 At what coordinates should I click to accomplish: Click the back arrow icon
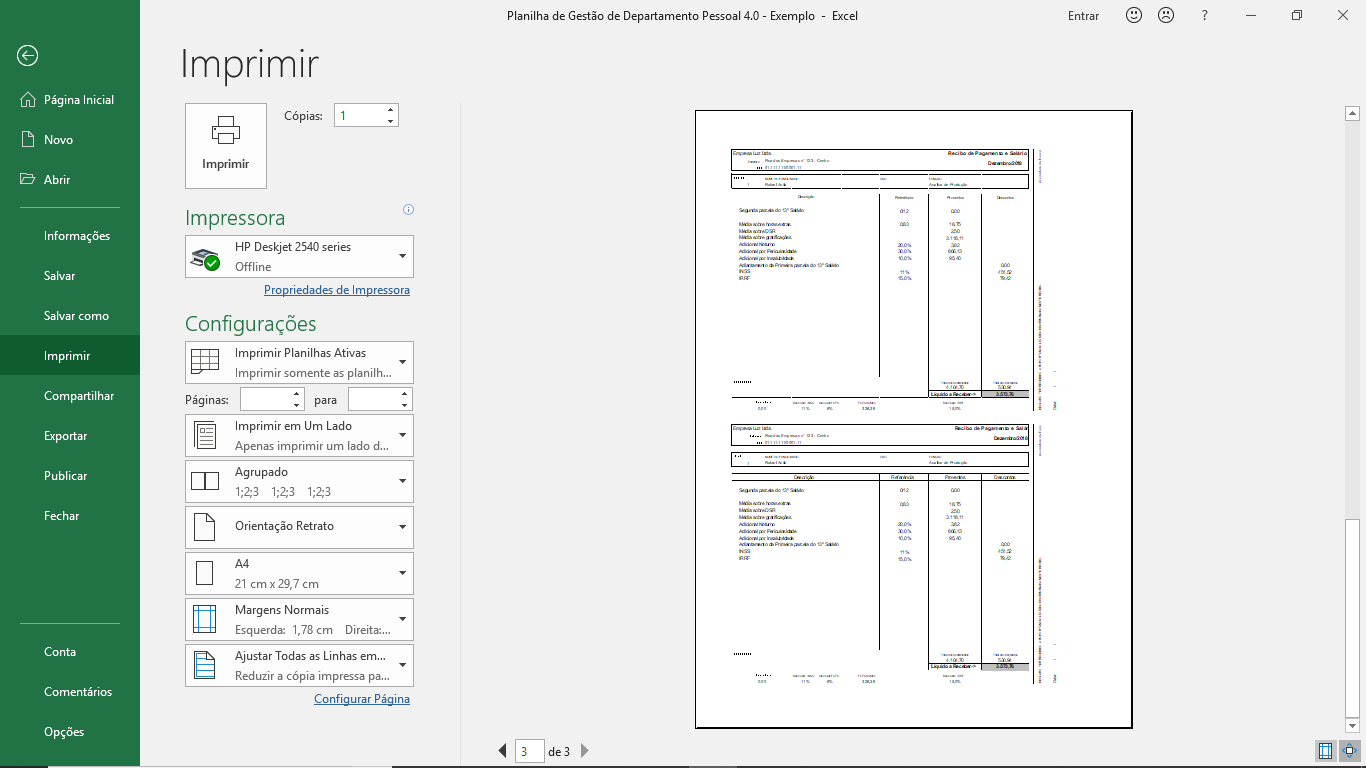(x=27, y=56)
